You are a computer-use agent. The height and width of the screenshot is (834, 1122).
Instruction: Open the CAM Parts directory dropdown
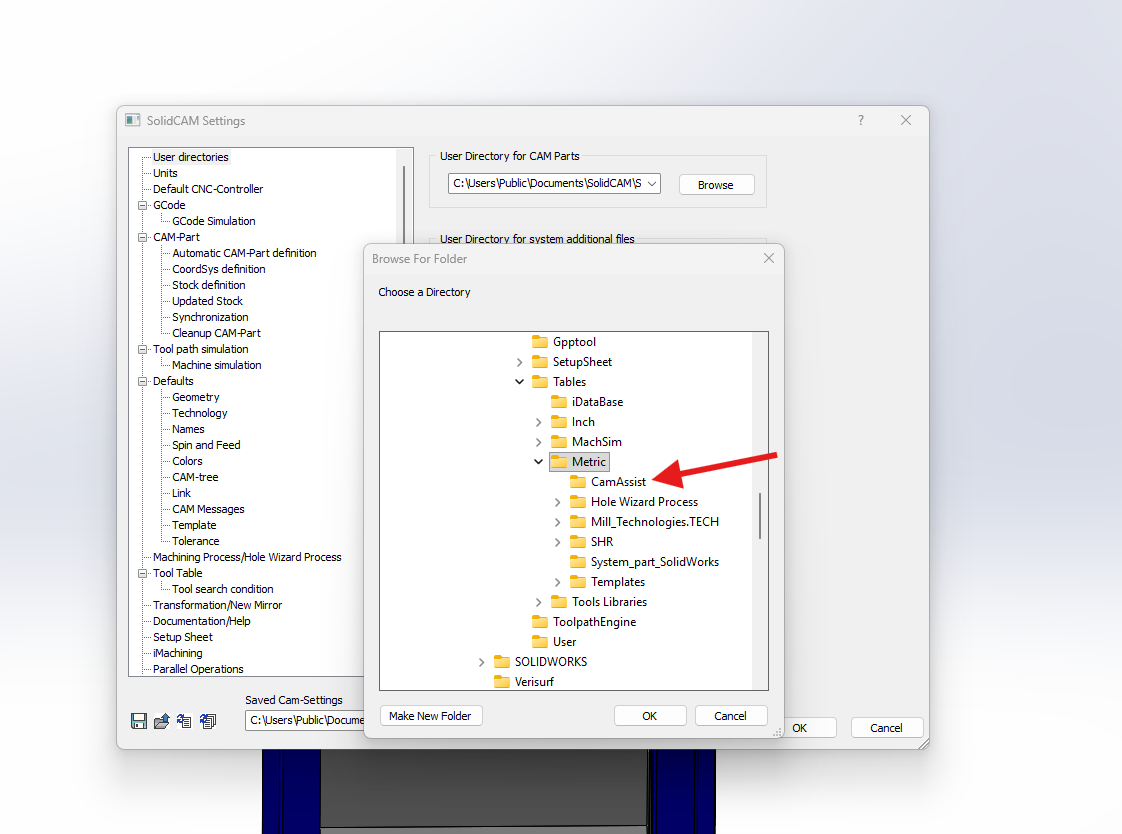[x=652, y=184]
